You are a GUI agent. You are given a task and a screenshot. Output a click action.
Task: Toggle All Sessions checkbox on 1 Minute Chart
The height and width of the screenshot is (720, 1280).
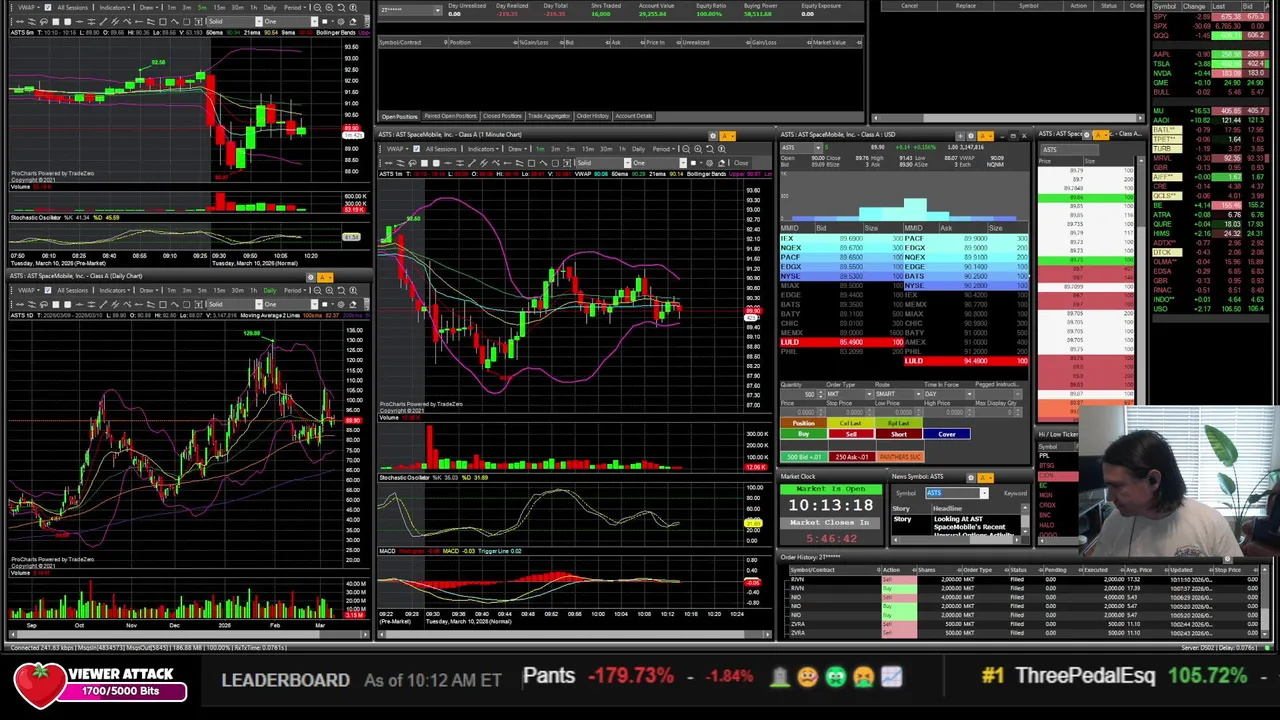[416, 149]
